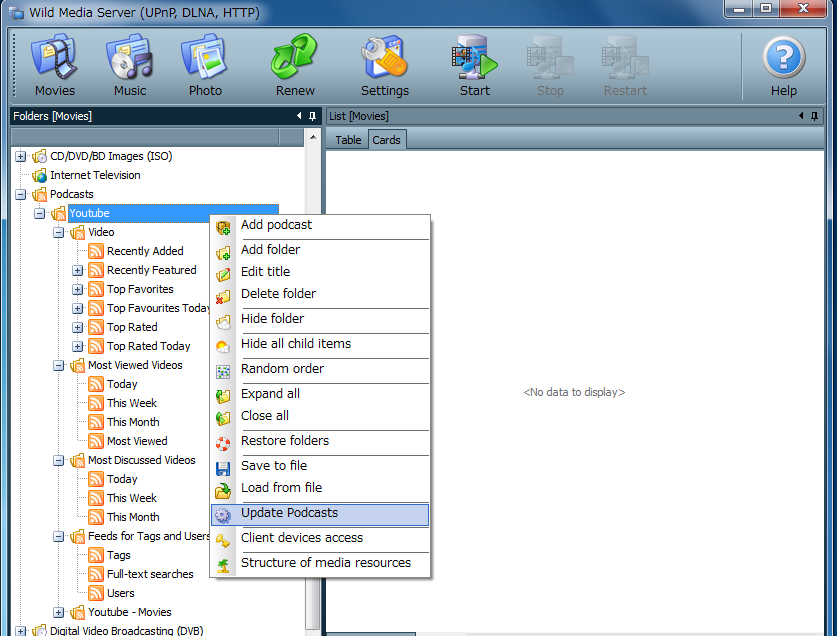Select Delete folder in context menu
This screenshot has width=837, height=636.
click(x=320, y=294)
